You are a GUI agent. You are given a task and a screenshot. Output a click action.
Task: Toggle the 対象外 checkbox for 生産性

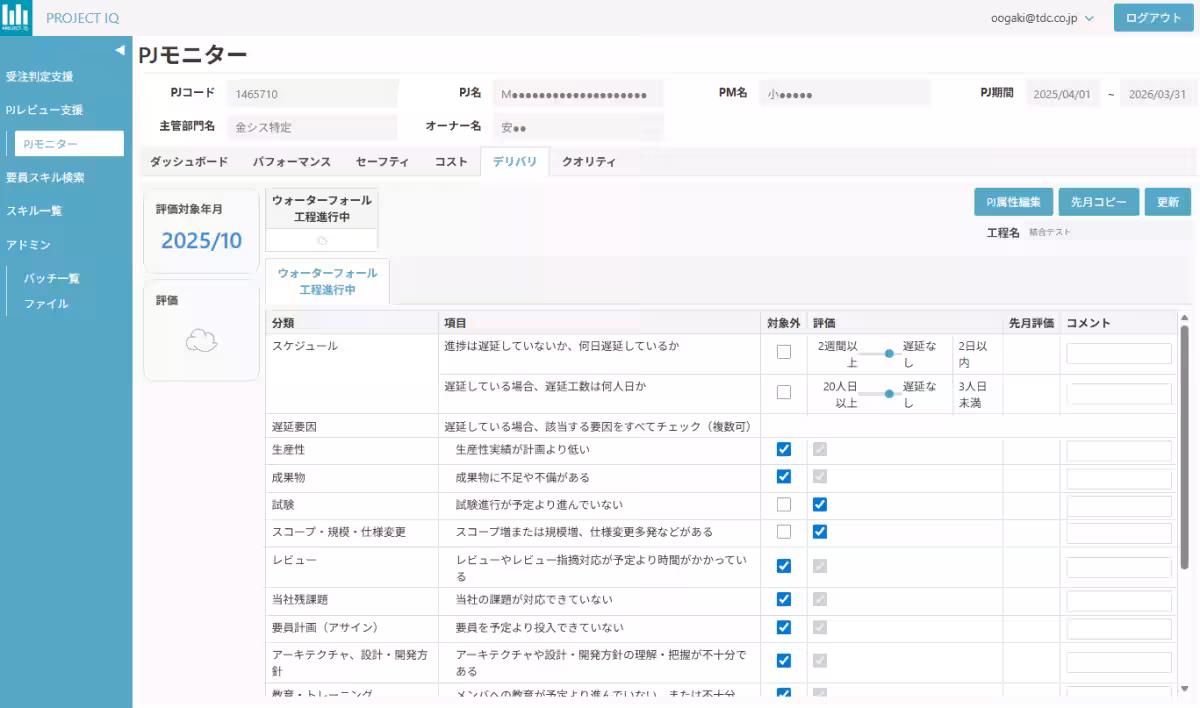point(786,448)
